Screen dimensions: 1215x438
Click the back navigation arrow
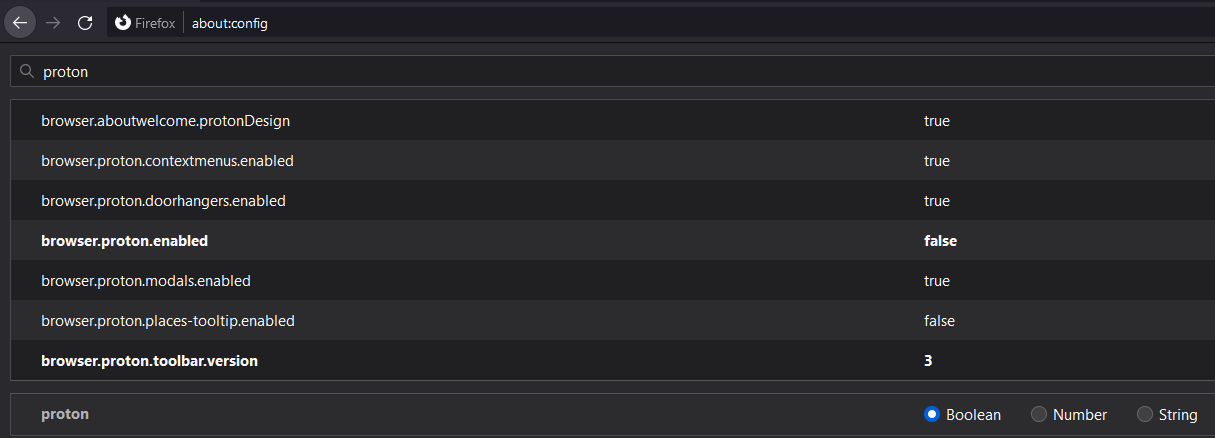(20, 22)
